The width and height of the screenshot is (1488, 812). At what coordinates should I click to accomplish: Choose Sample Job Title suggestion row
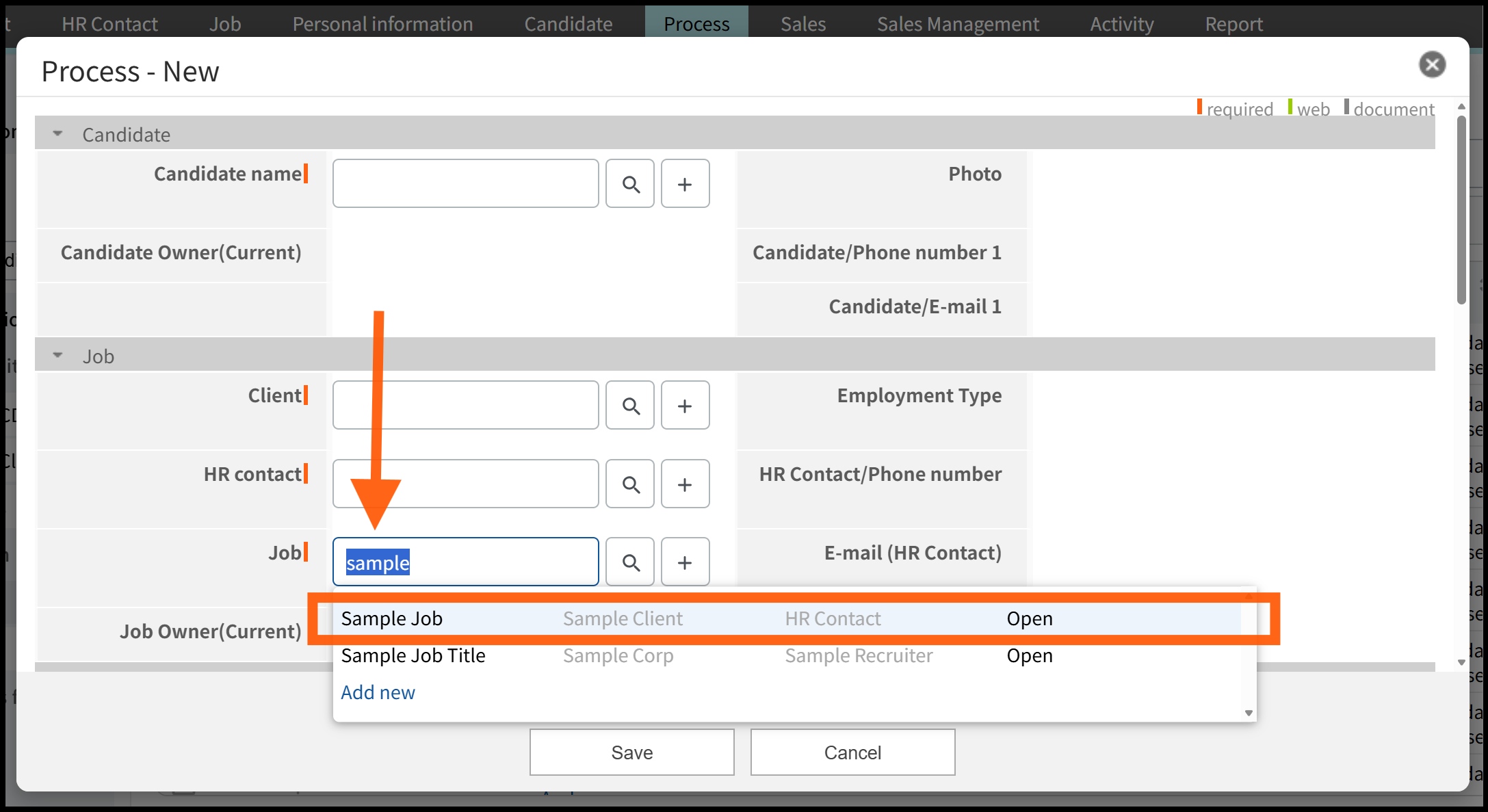point(413,655)
